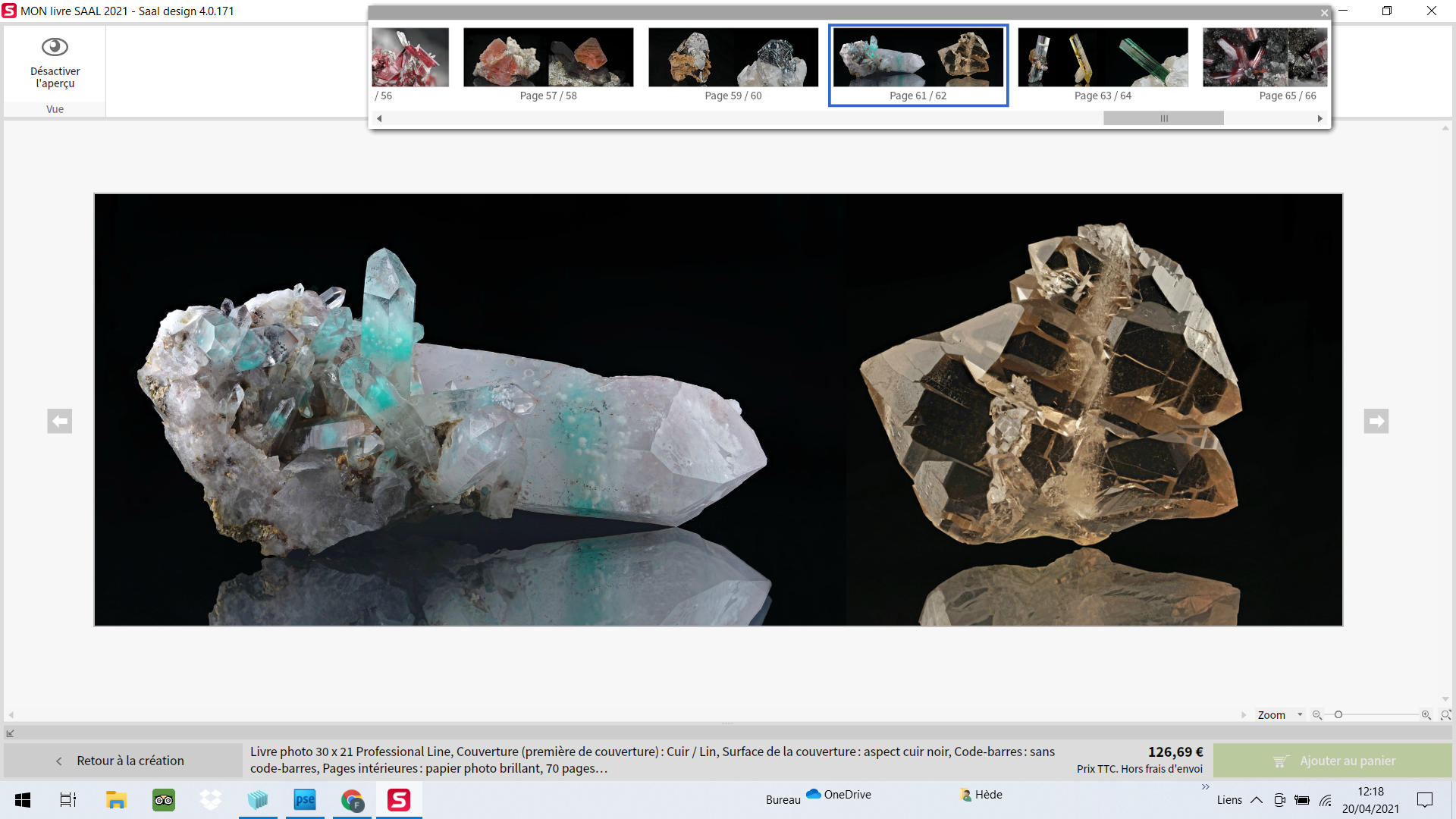Click the zoom out magnifier icon
This screenshot has width=1456, height=819.
(1317, 715)
